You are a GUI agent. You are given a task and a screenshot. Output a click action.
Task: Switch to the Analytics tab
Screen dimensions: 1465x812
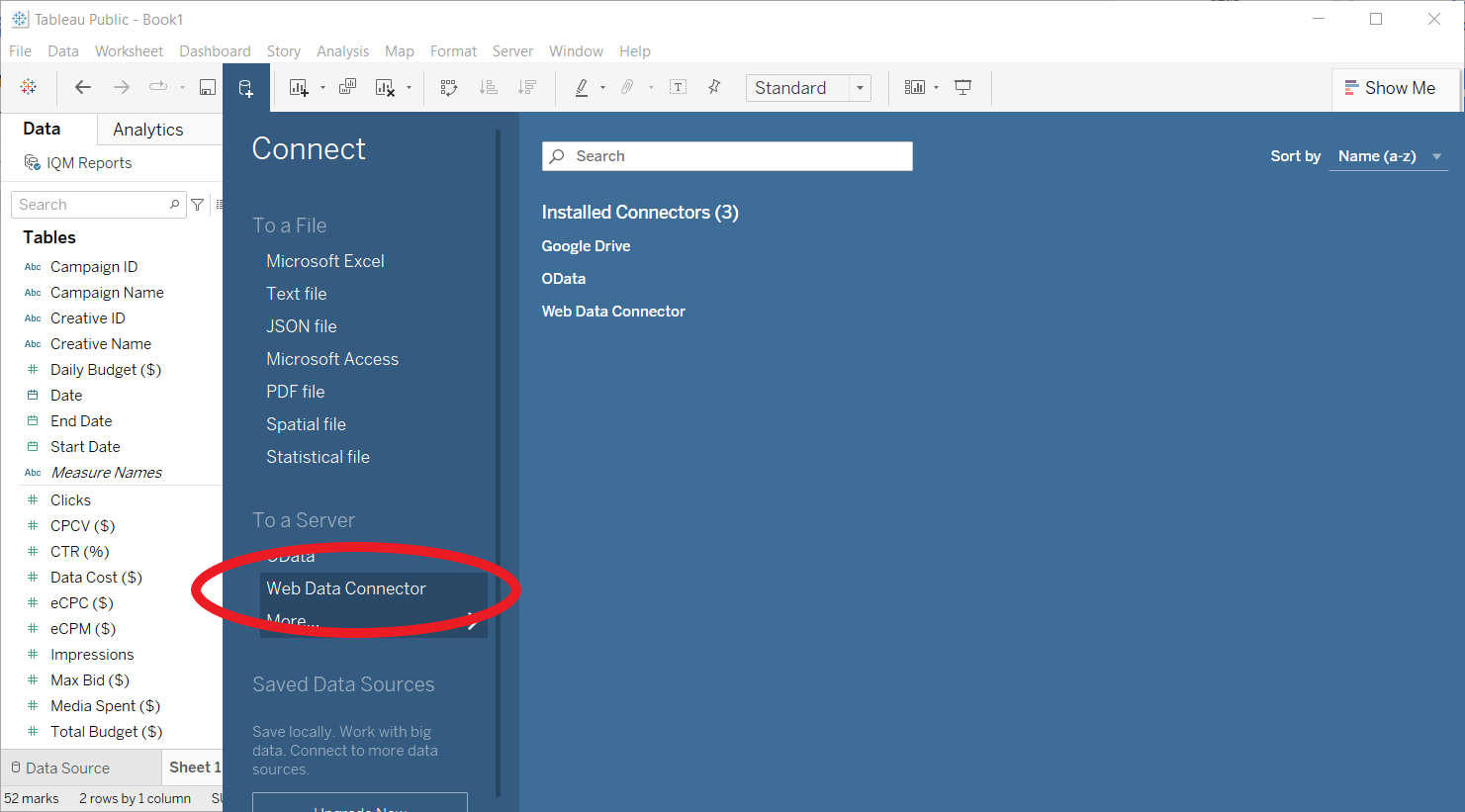[x=147, y=130]
